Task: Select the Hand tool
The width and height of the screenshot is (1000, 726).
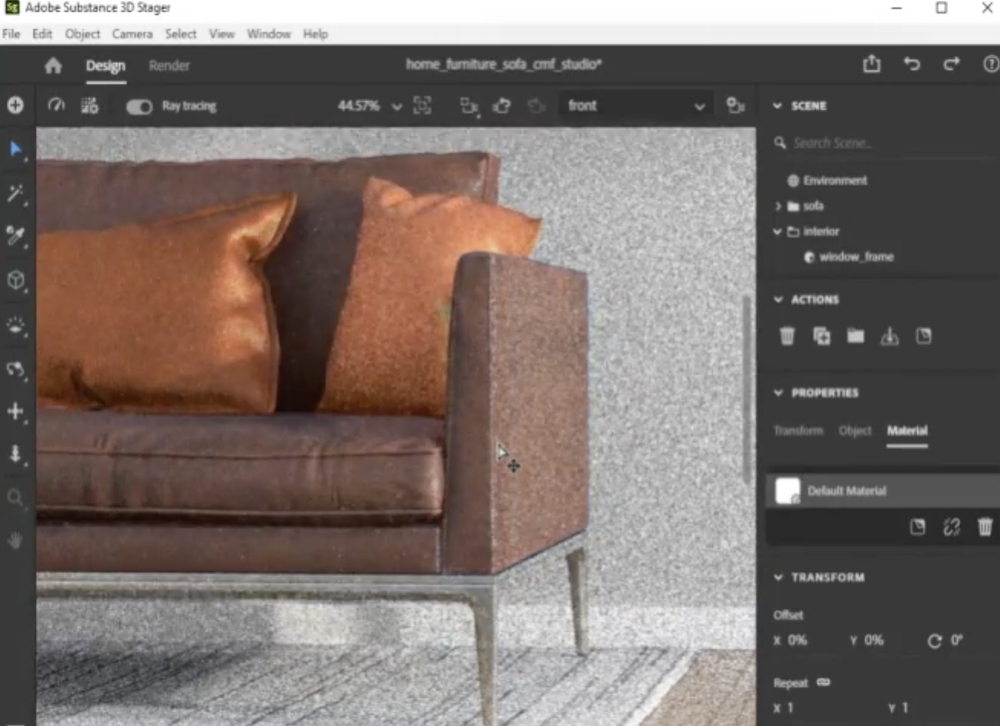Action: point(15,540)
